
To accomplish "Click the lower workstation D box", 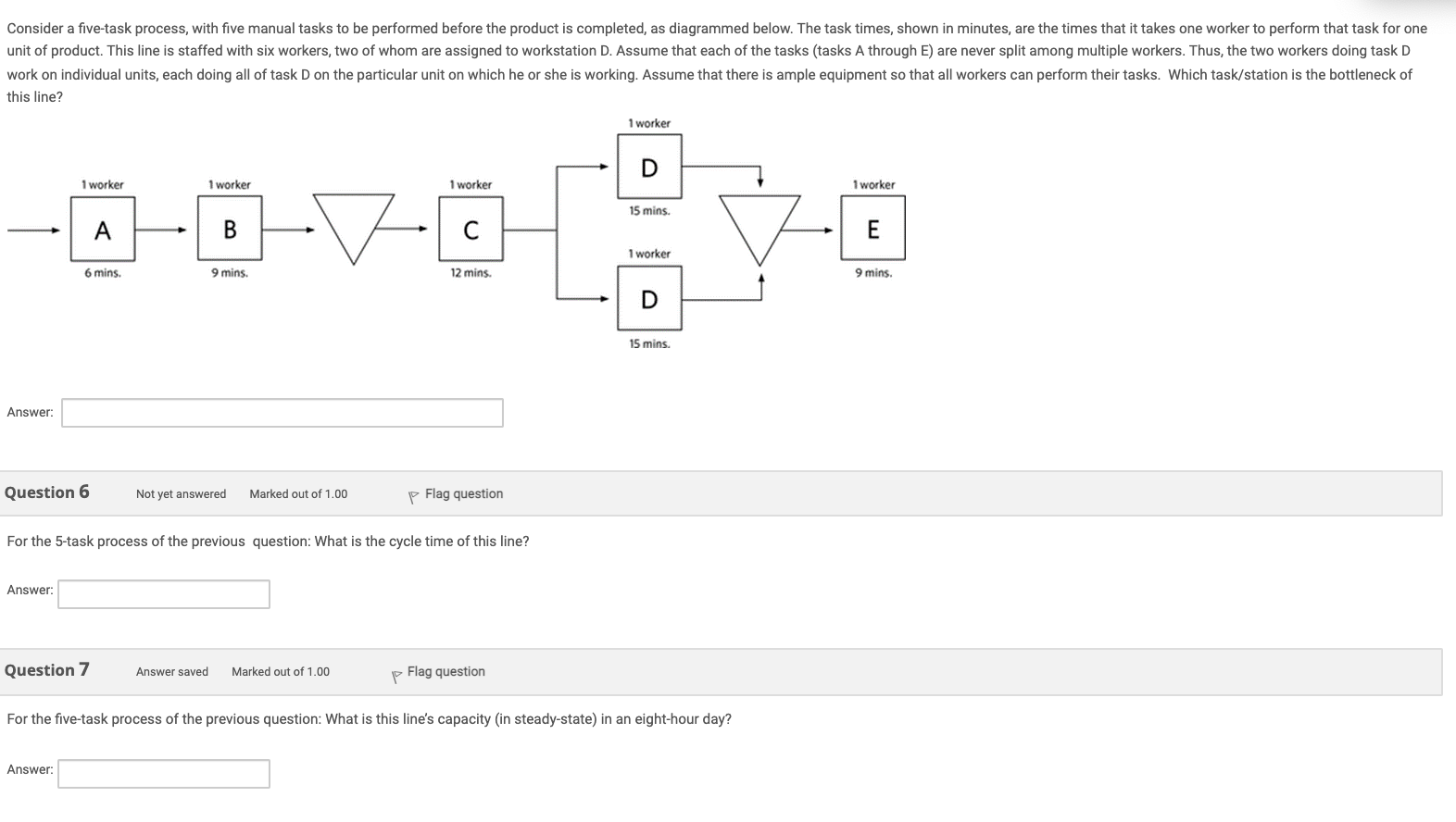I will [648, 299].
